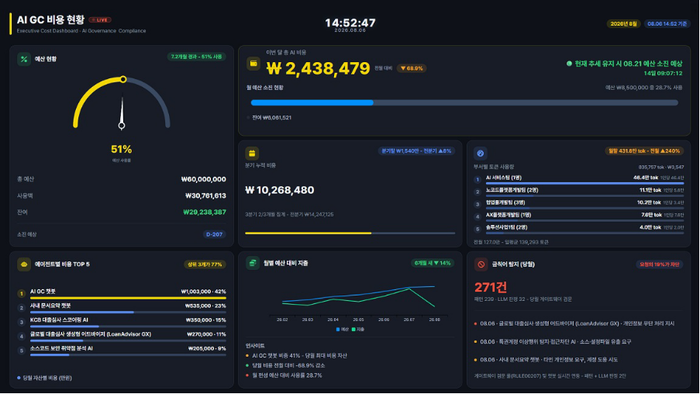Click the green '51% 사용' badge
Viewport: 700px width, 394px height.
pos(196,57)
